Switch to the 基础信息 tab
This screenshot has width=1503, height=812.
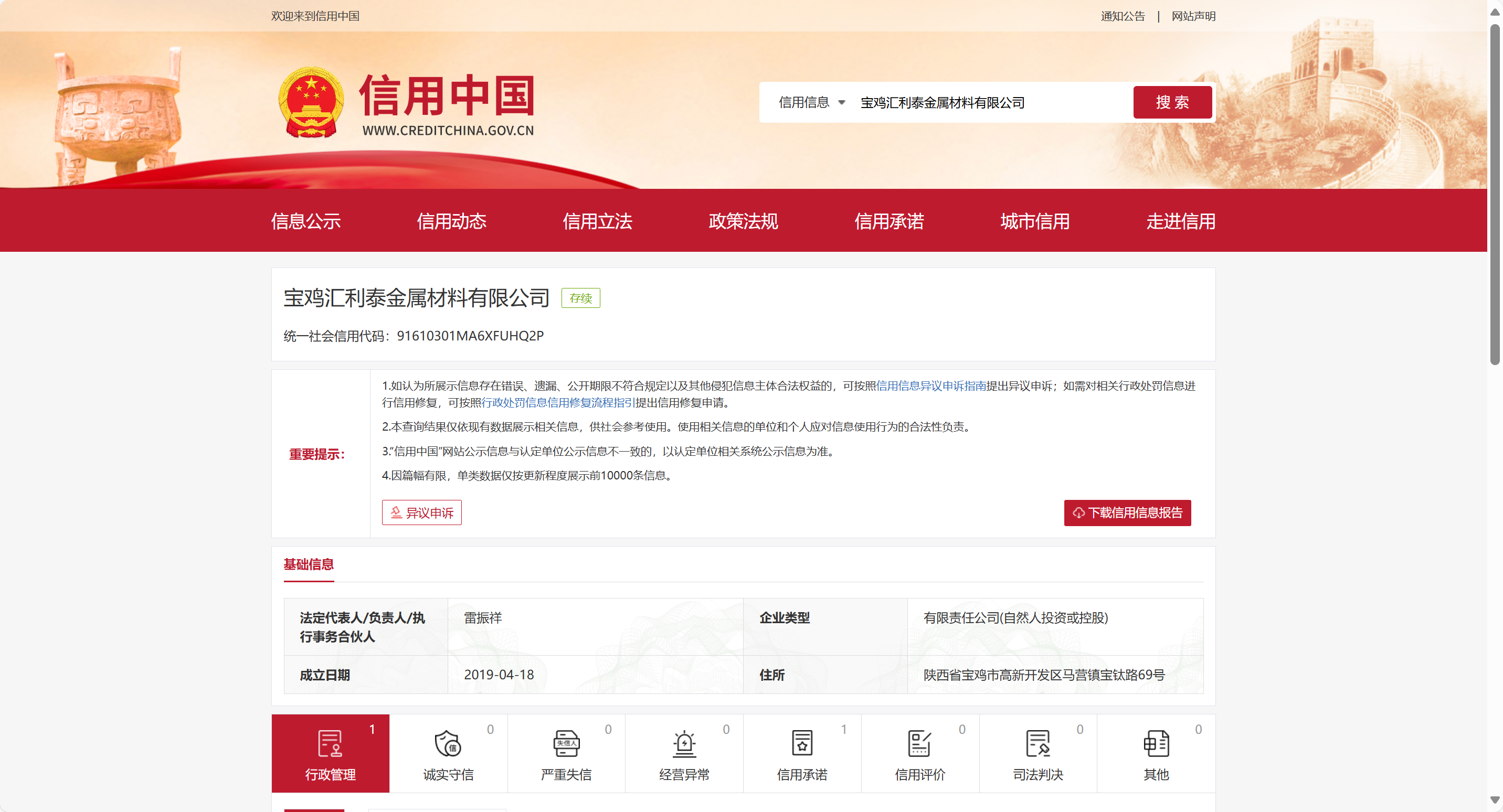(x=309, y=564)
